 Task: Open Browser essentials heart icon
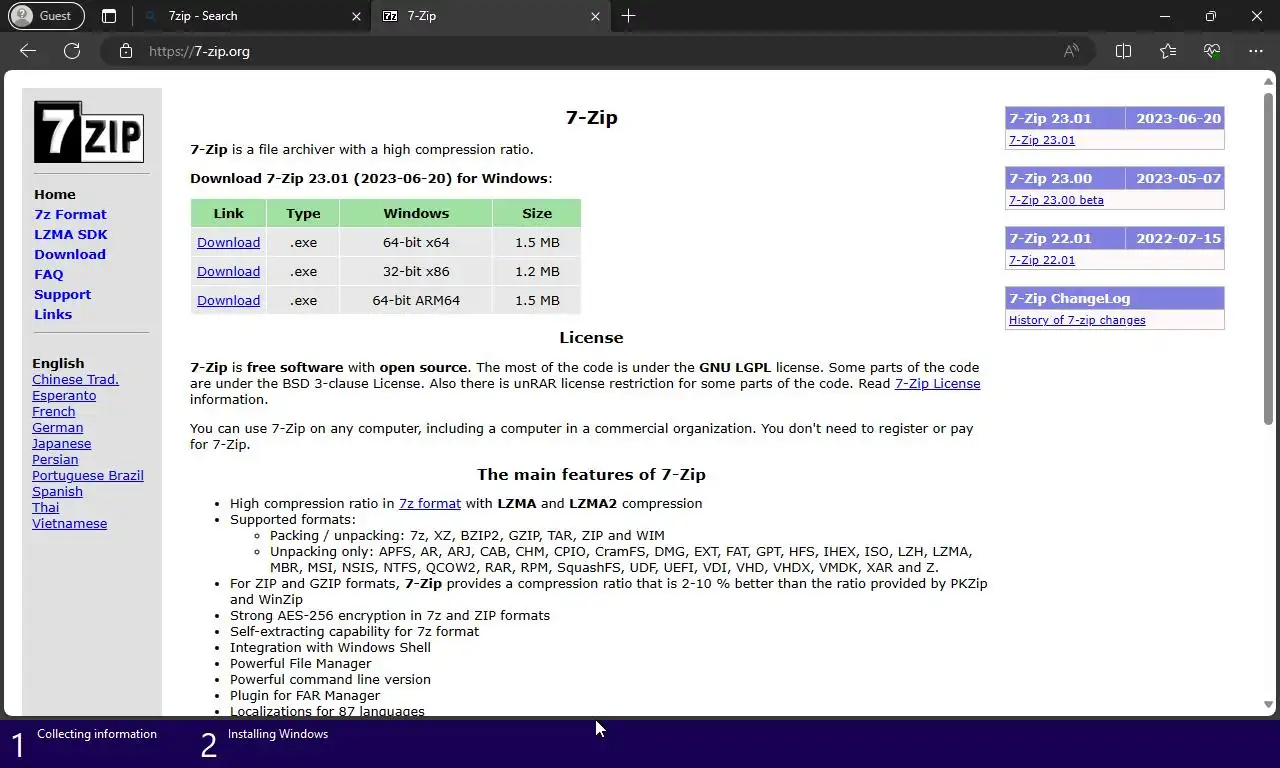tap(1212, 51)
